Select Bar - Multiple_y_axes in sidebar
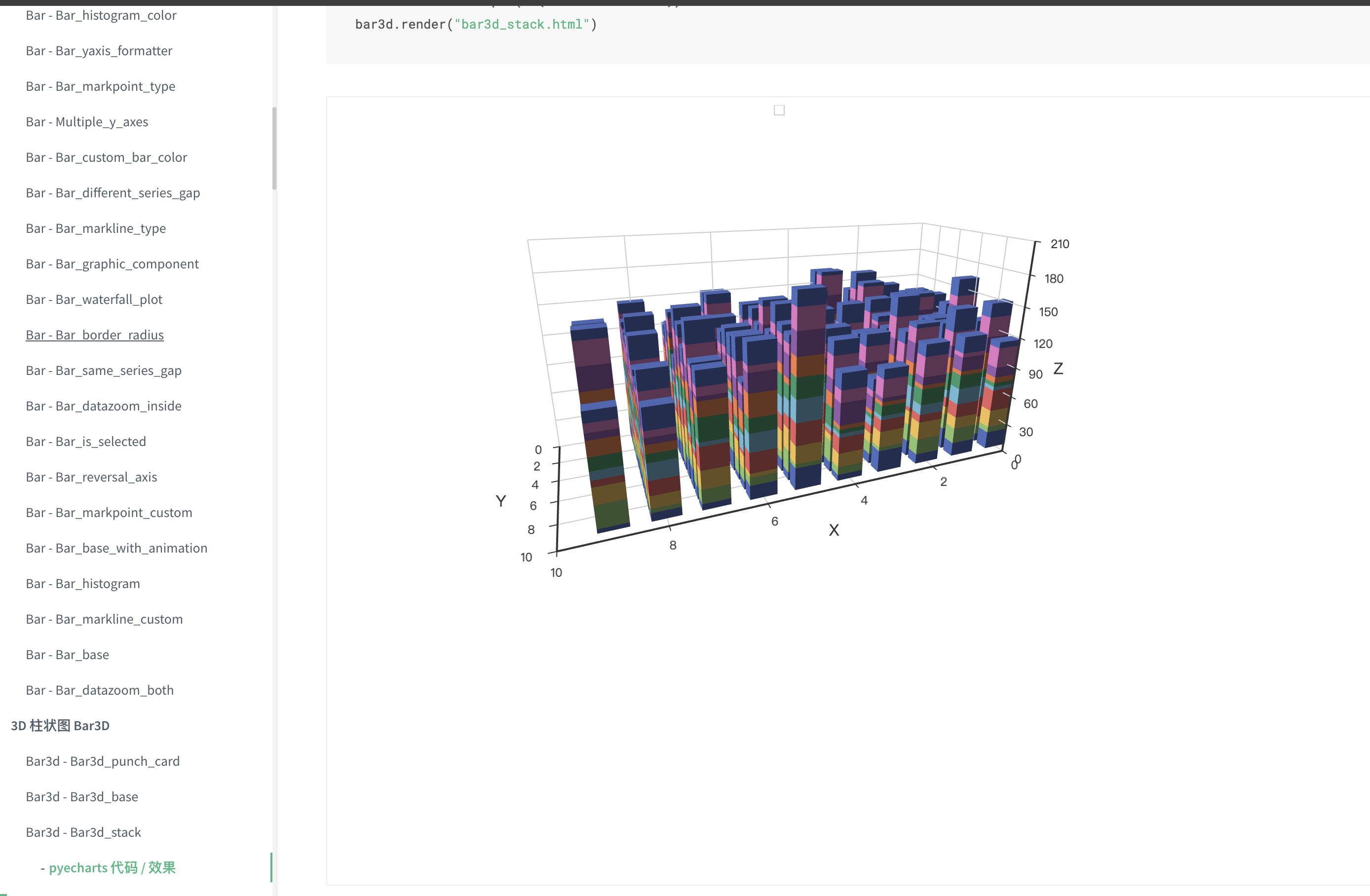Image resolution: width=1370 pixels, height=896 pixels. click(x=87, y=122)
